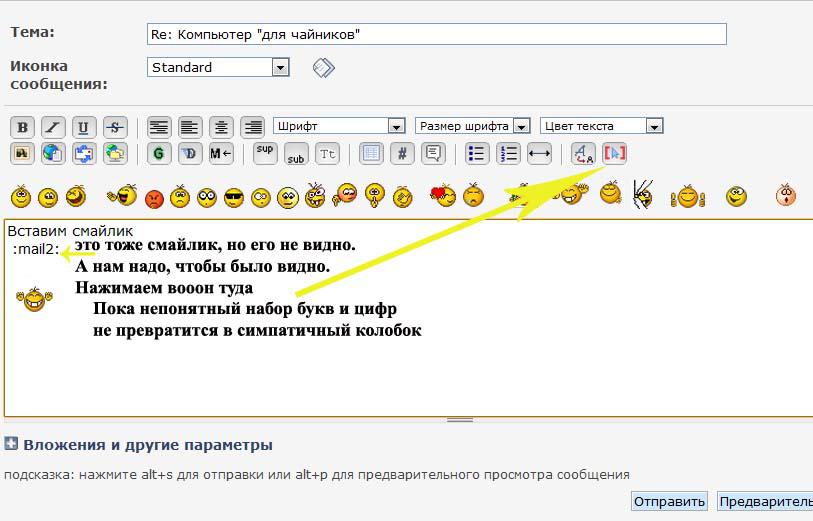Insert the pointing and laughing emoticon

click(x=122, y=196)
